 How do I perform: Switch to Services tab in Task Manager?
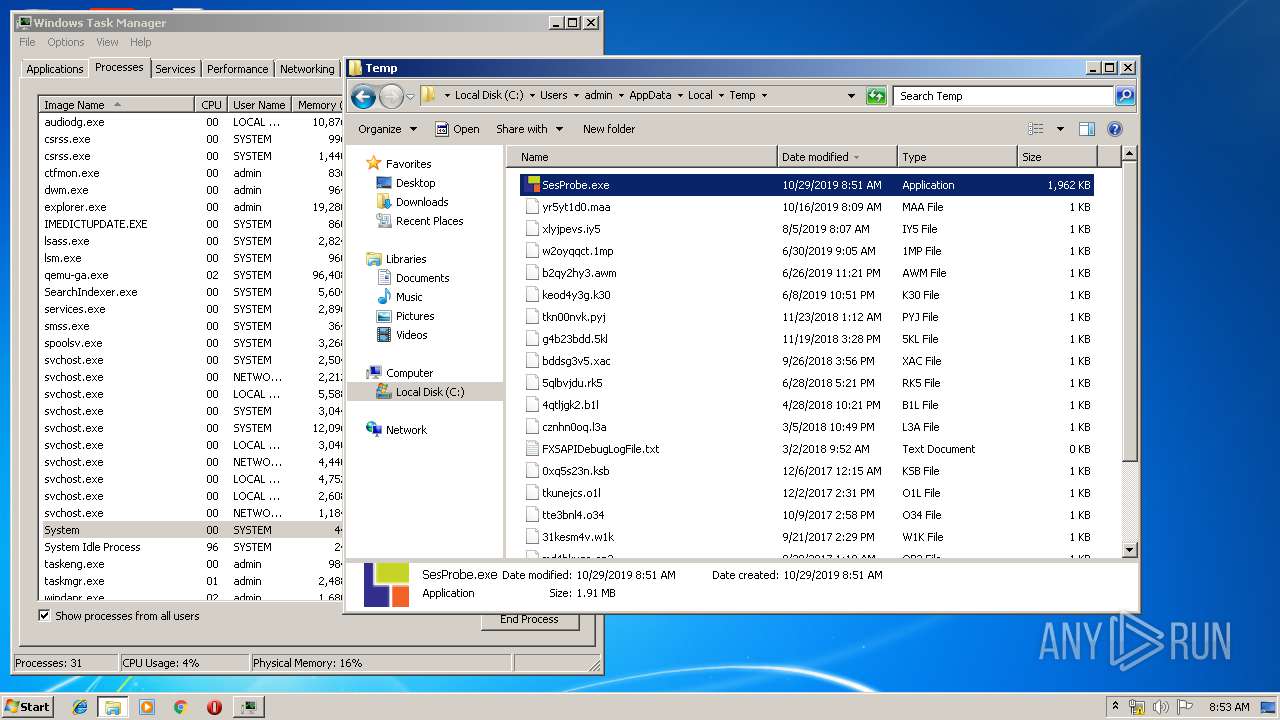pyautogui.click(x=175, y=69)
